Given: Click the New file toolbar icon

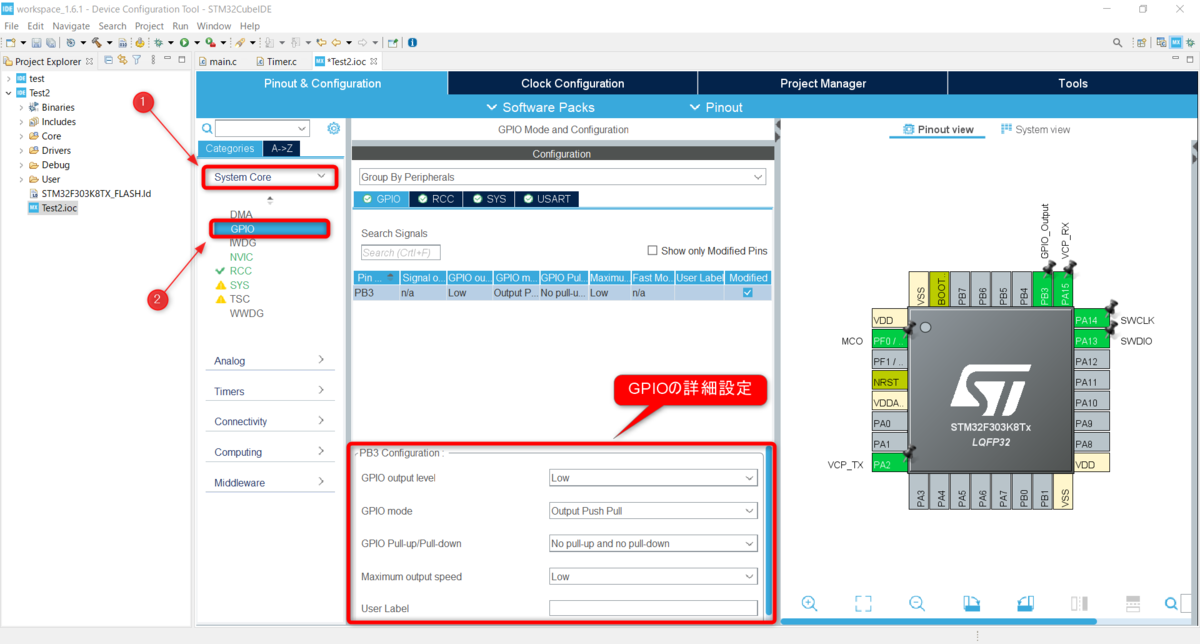Looking at the screenshot, I should coord(10,43).
